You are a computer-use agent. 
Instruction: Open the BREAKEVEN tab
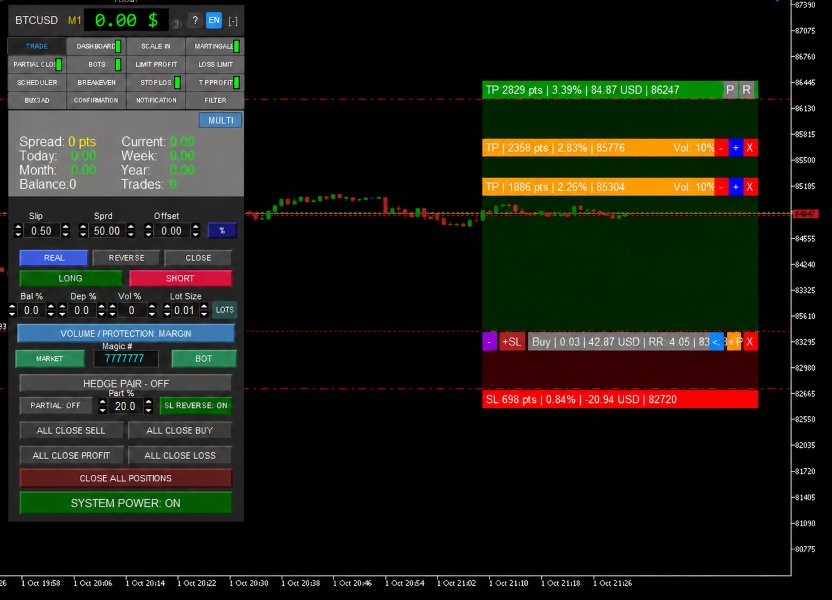pos(96,83)
